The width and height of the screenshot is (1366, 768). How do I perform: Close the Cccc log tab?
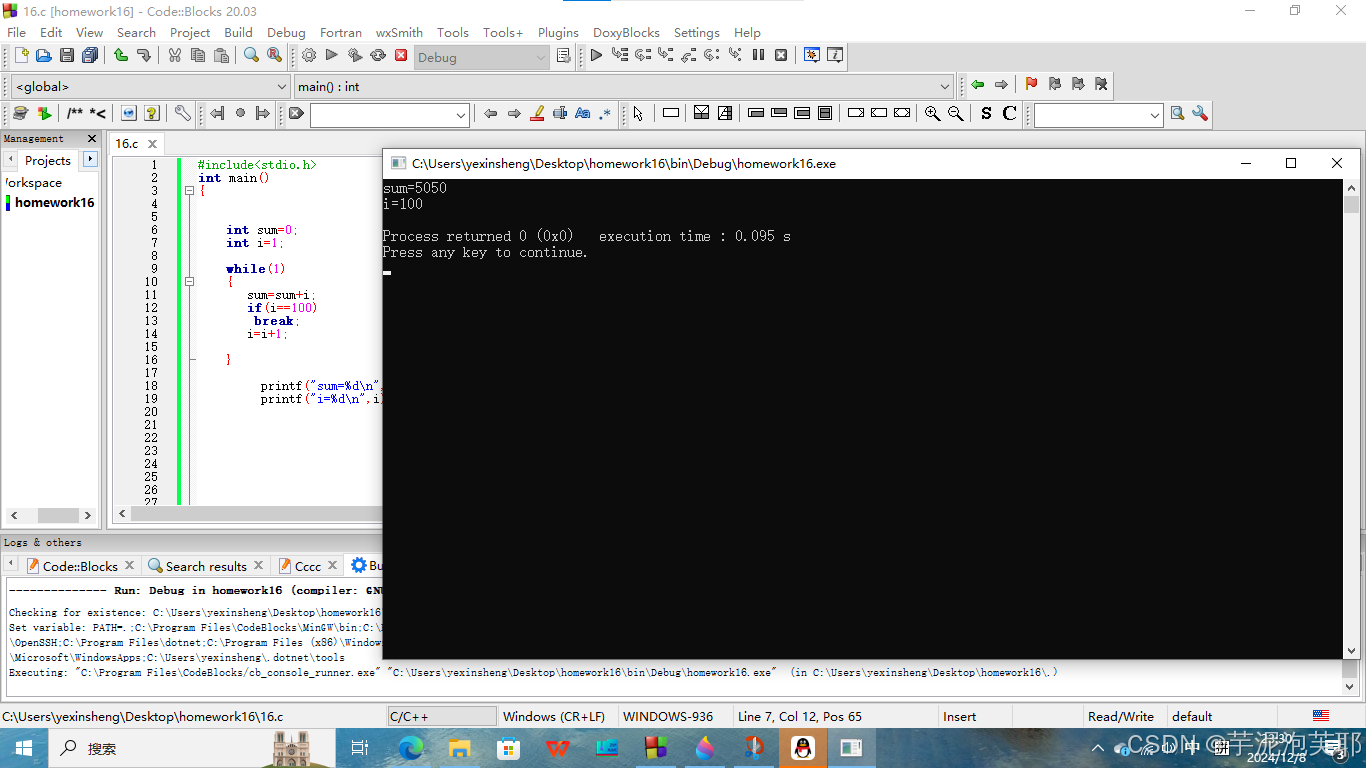[x=333, y=566]
